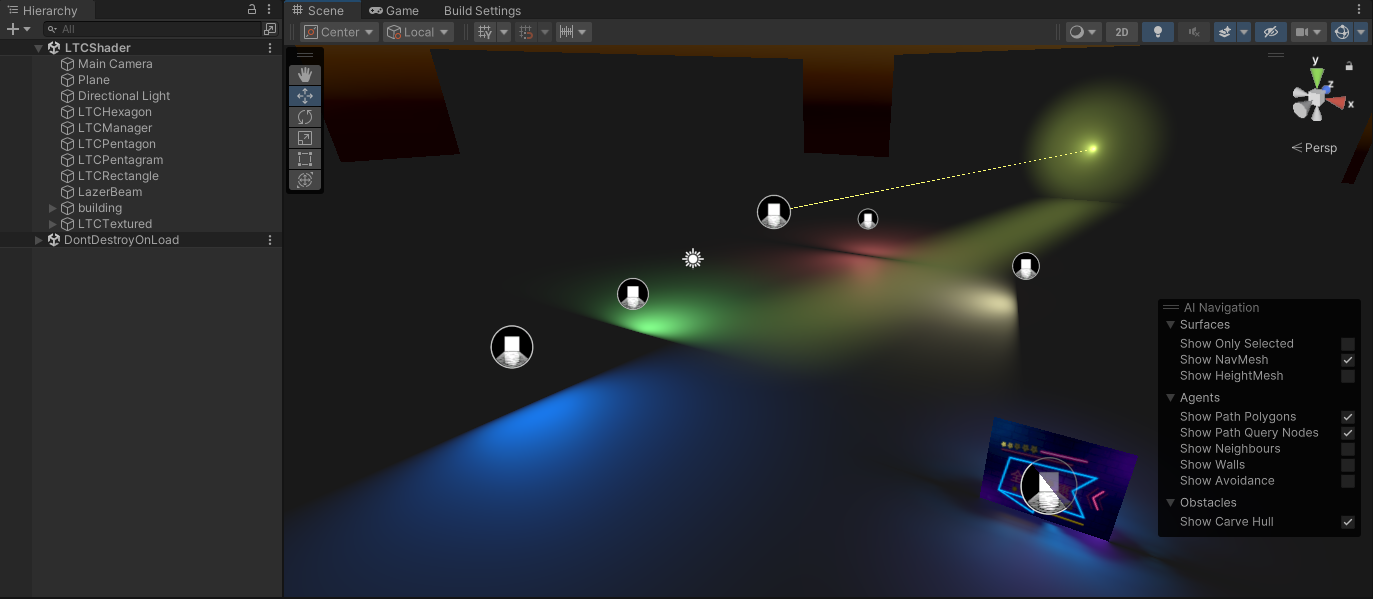Enable Show Only Selected checkbox
1373x599 pixels.
1348,344
